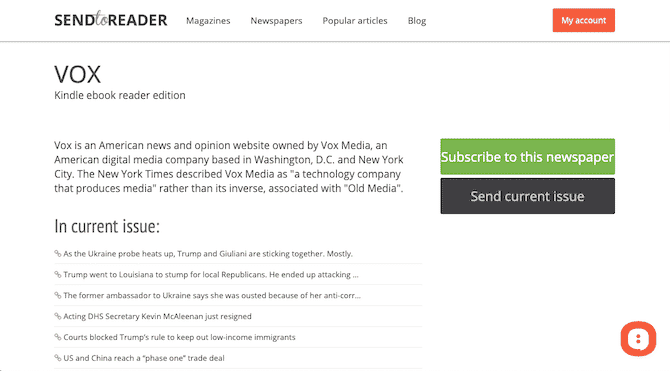Open the phase one trade deal article
This screenshot has height=371, width=670.
pos(144,358)
